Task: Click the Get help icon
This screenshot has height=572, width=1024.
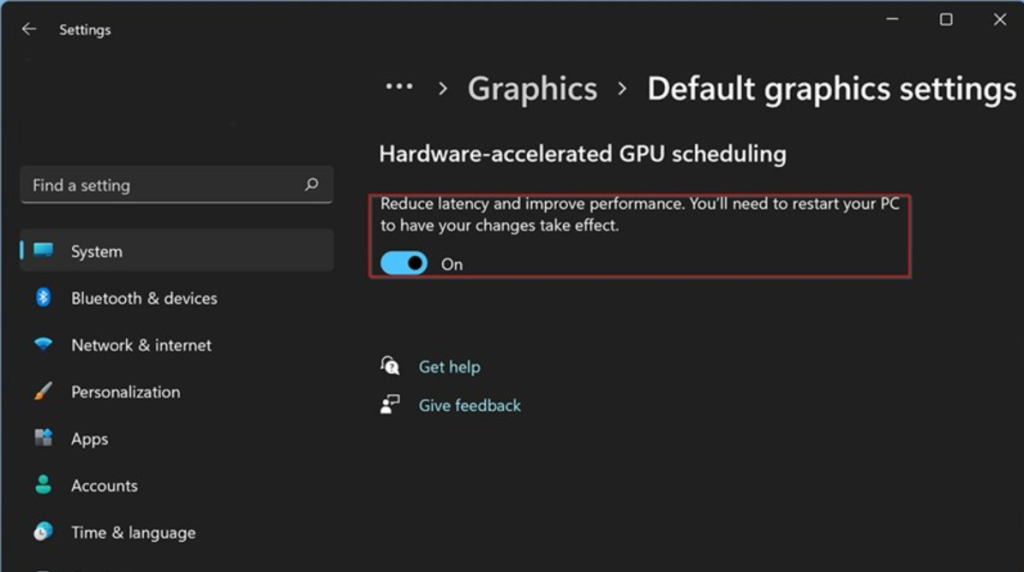Action: pos(390,366)
